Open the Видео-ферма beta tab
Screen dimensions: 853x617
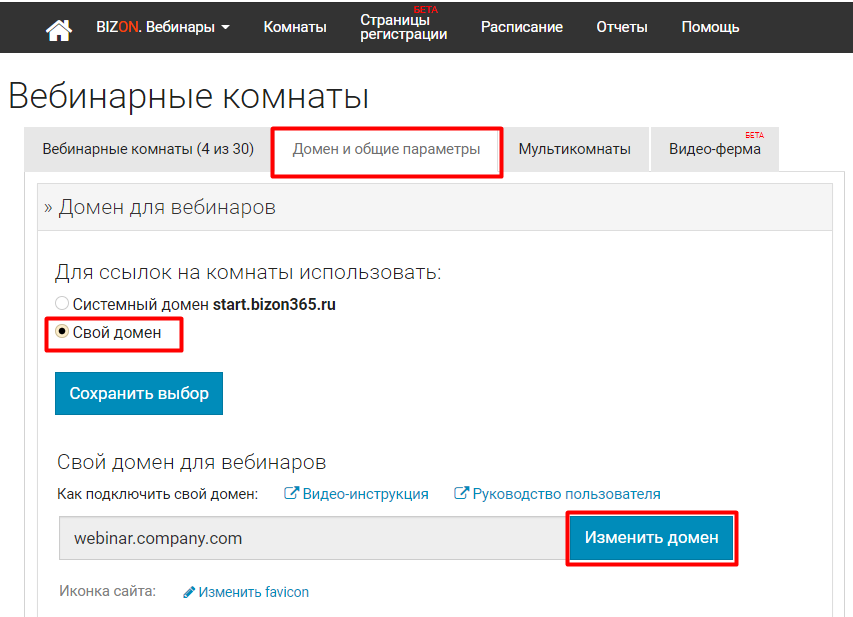pyautogui.click(x=714, y=150)
